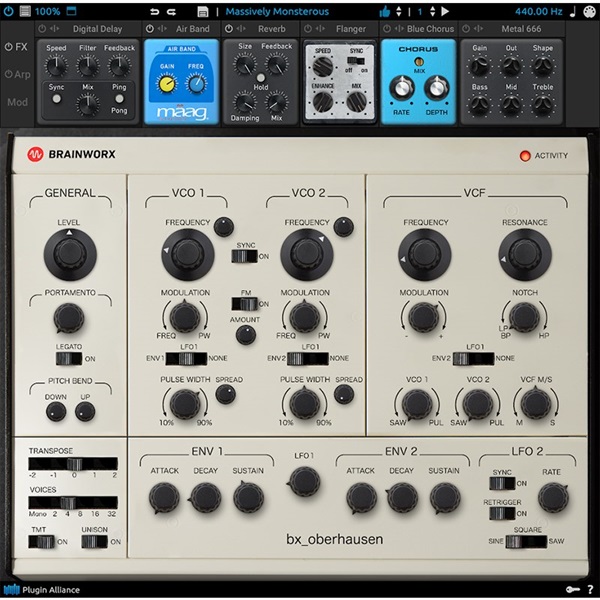Click the 440.00 Hz tuning value

(538, 11)
